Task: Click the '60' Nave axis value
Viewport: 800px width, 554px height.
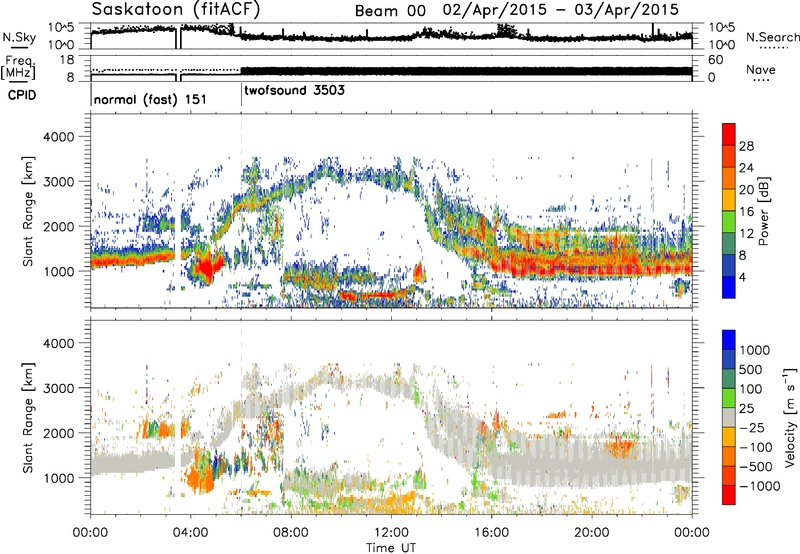Action: (715, 60)
